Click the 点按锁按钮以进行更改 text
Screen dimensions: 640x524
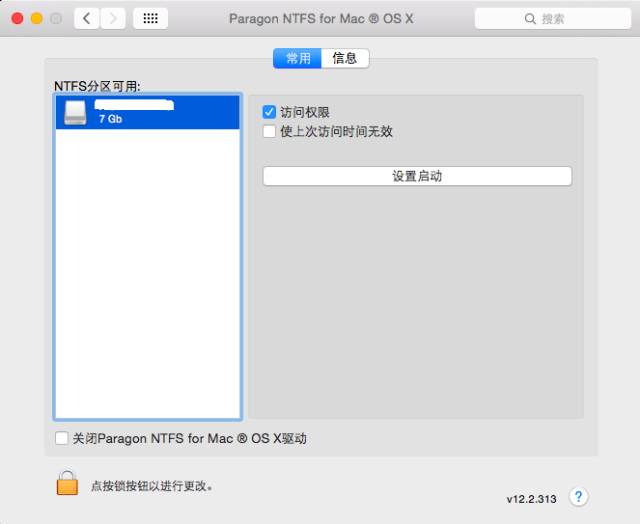(151, 486)
